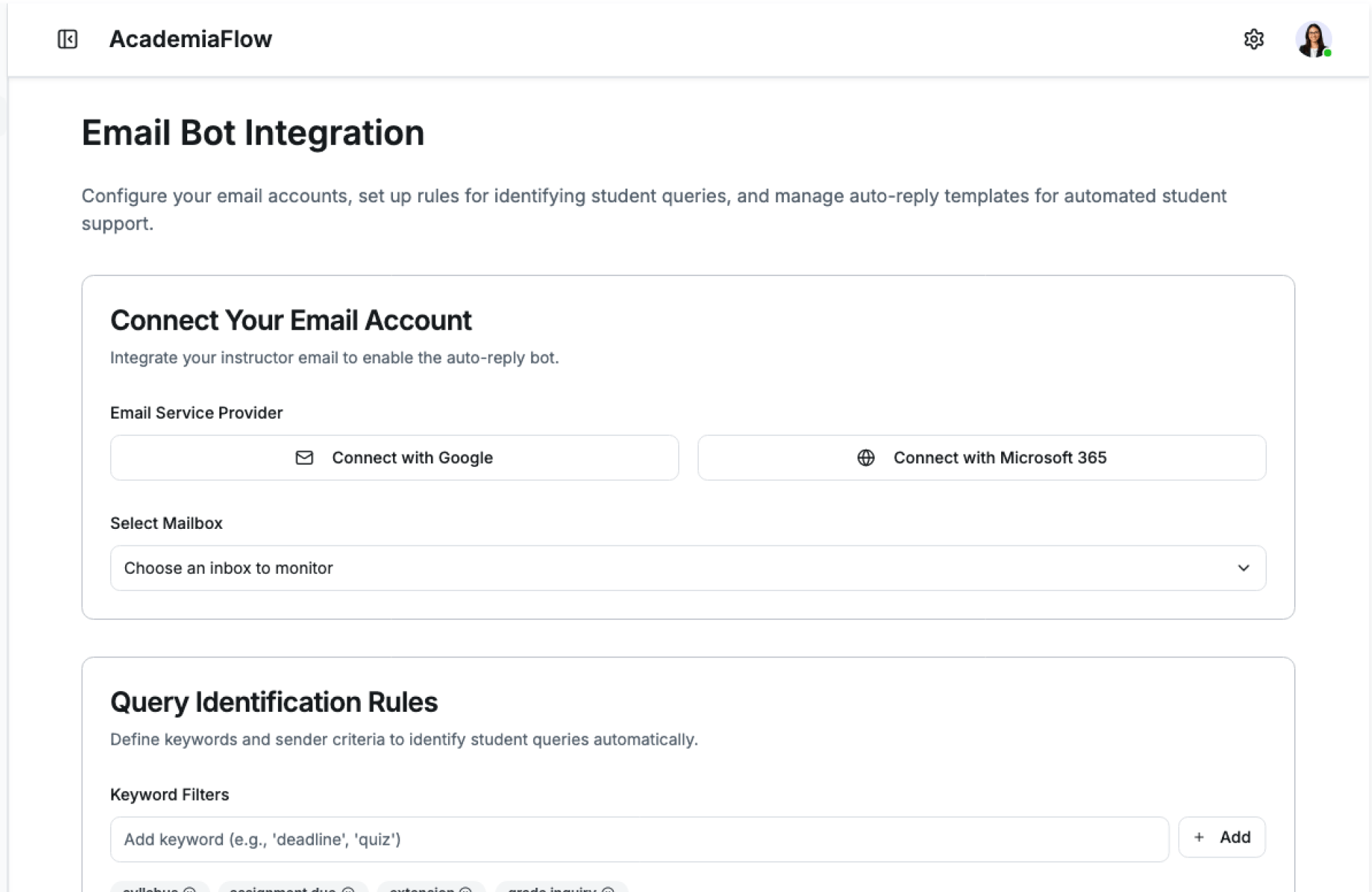The width and height of the screenshot is (1372, 892).
Task: Click the green online status dot on avatar
Action: click(x=1327, y=54)
